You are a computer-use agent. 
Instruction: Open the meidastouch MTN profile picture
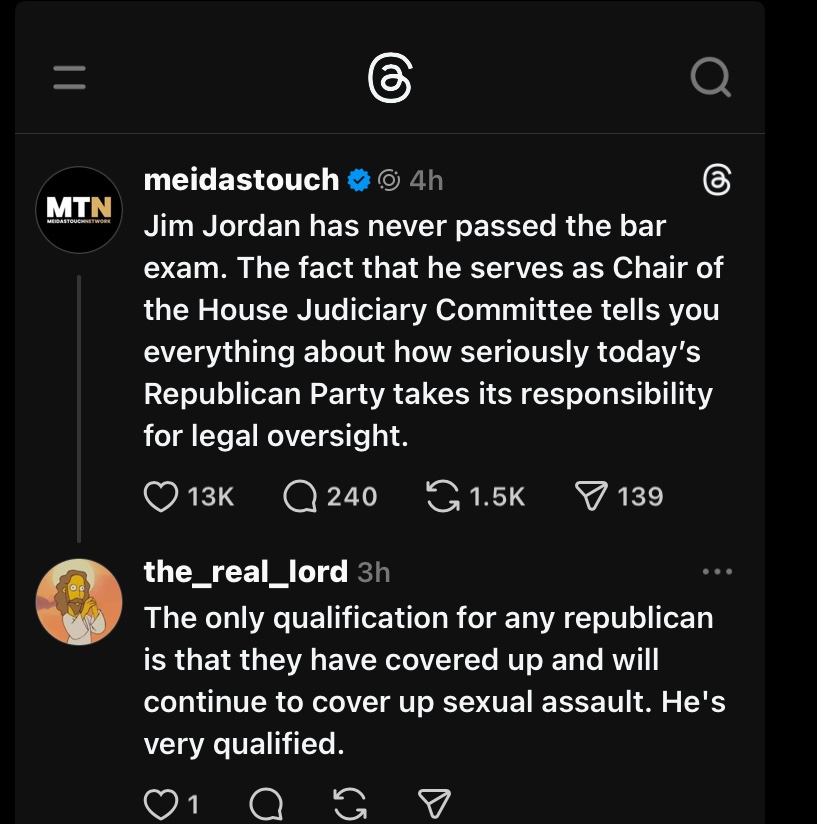(x=79, y=209)
